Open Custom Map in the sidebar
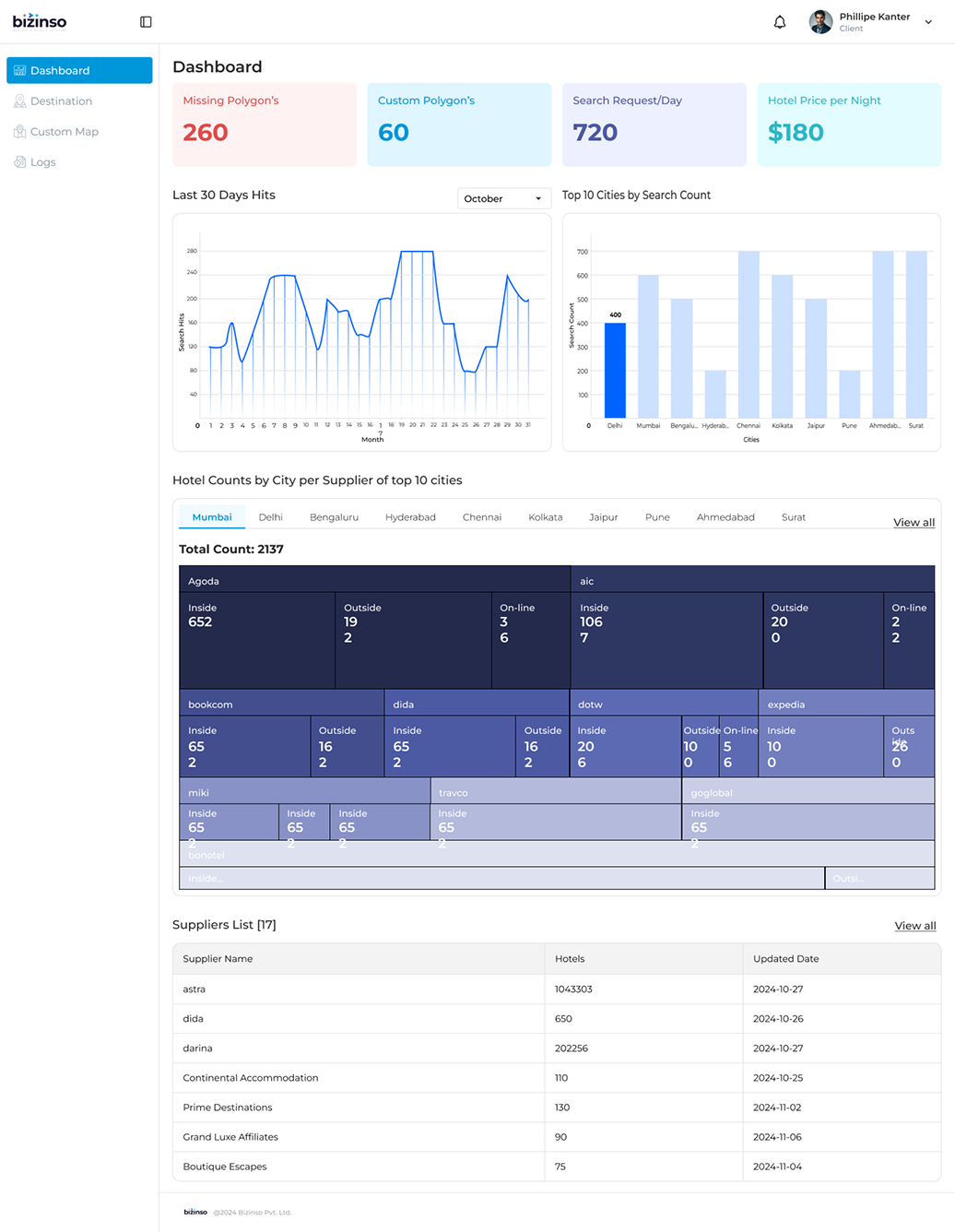955x1232 pixels. click(79, 131)
